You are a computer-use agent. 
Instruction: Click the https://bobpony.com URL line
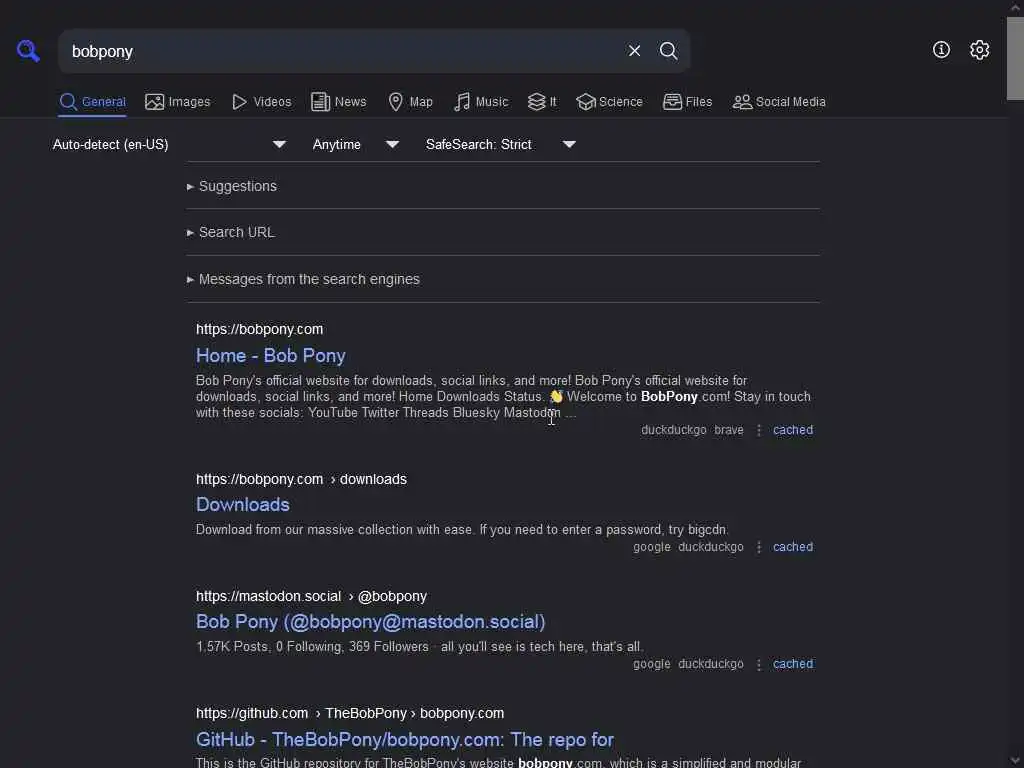pyautogui.click(x=259, y=329)
